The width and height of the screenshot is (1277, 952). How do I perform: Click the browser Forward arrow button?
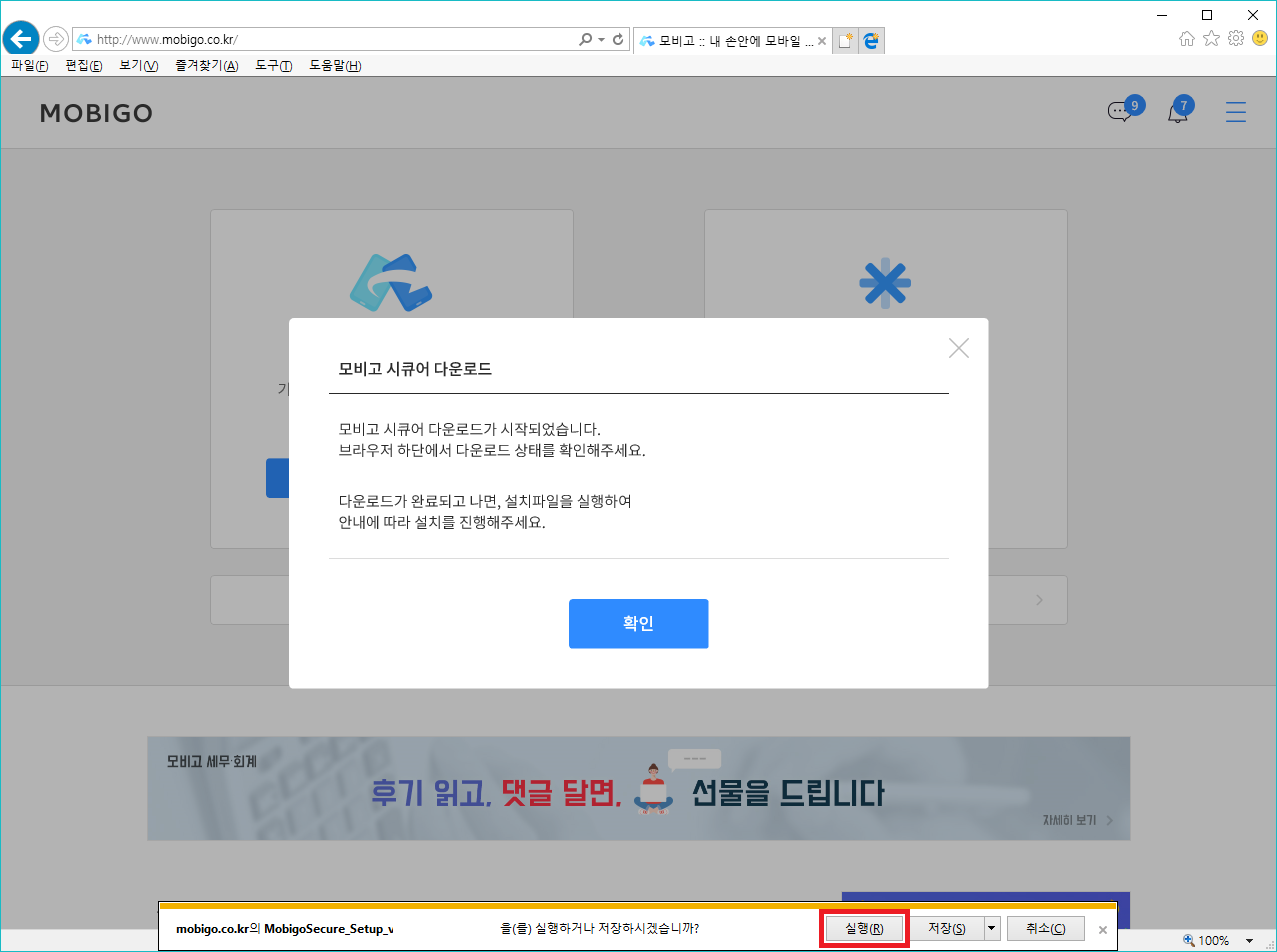tap(55, 40)
